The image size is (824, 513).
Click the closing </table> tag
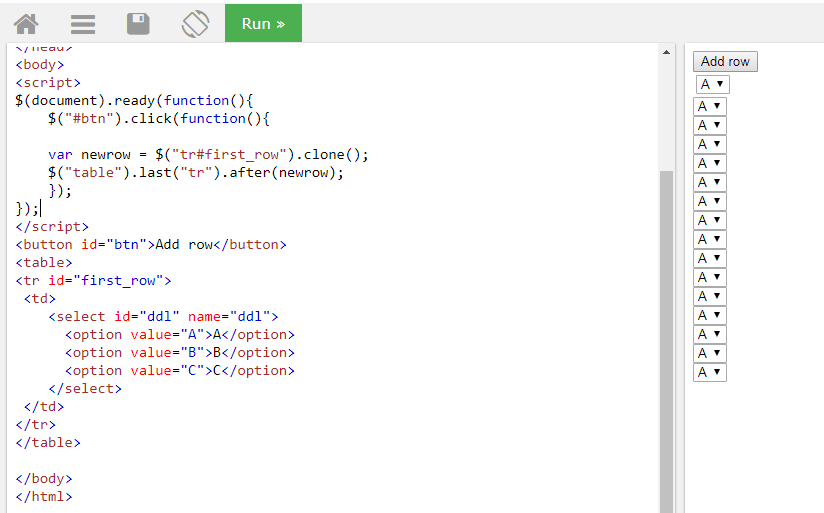48,443
